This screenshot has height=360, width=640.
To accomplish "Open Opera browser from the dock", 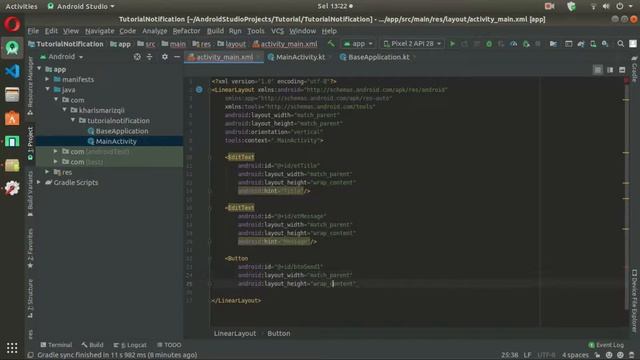I will (12, 24).
